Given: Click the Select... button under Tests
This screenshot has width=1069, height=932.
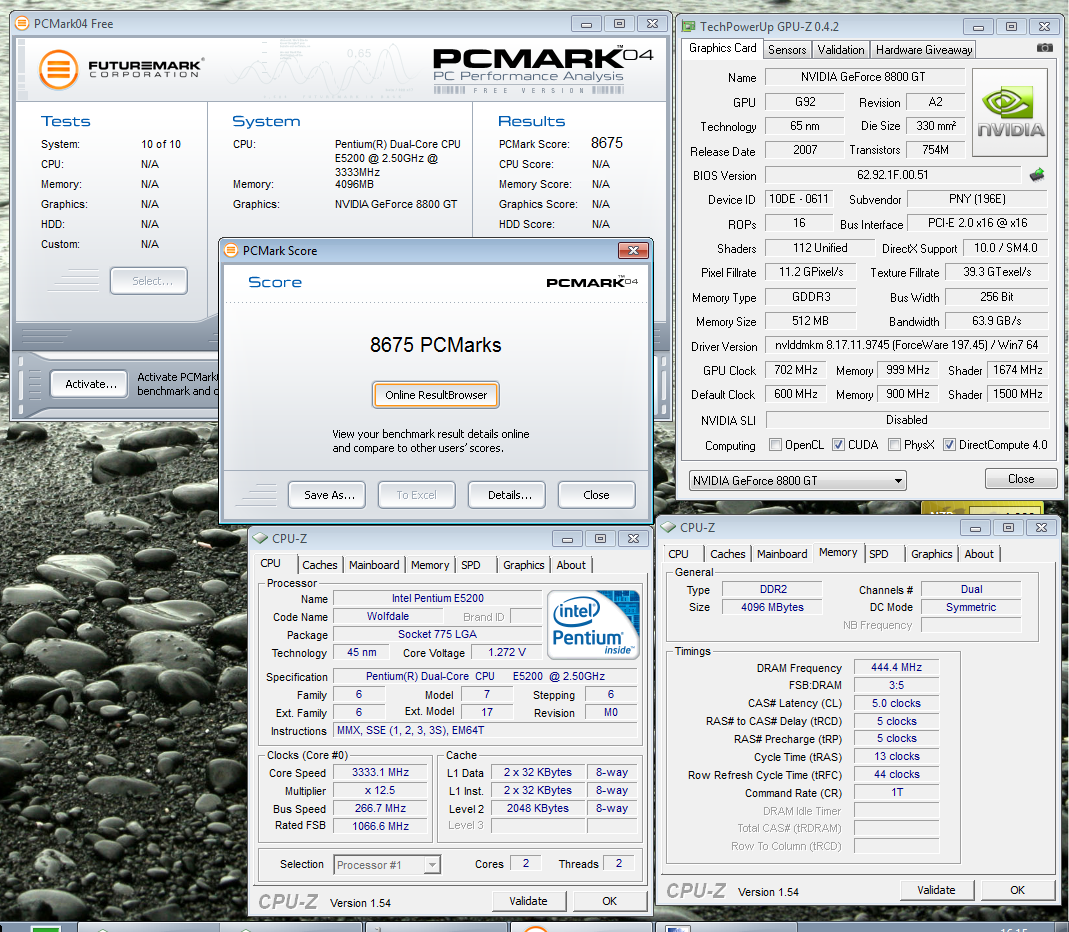Looking at the screenshot, I should 149,281.
